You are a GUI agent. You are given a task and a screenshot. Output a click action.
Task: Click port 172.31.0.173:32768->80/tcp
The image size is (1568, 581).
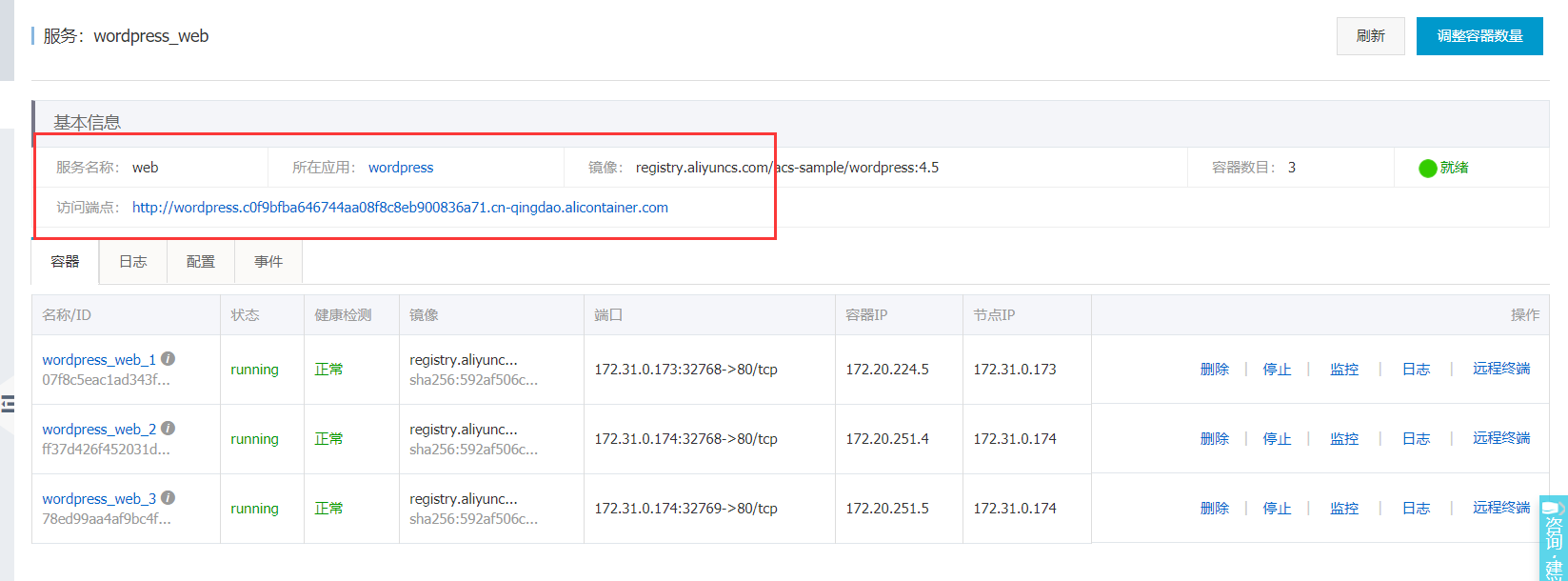(x=685, y=370)
